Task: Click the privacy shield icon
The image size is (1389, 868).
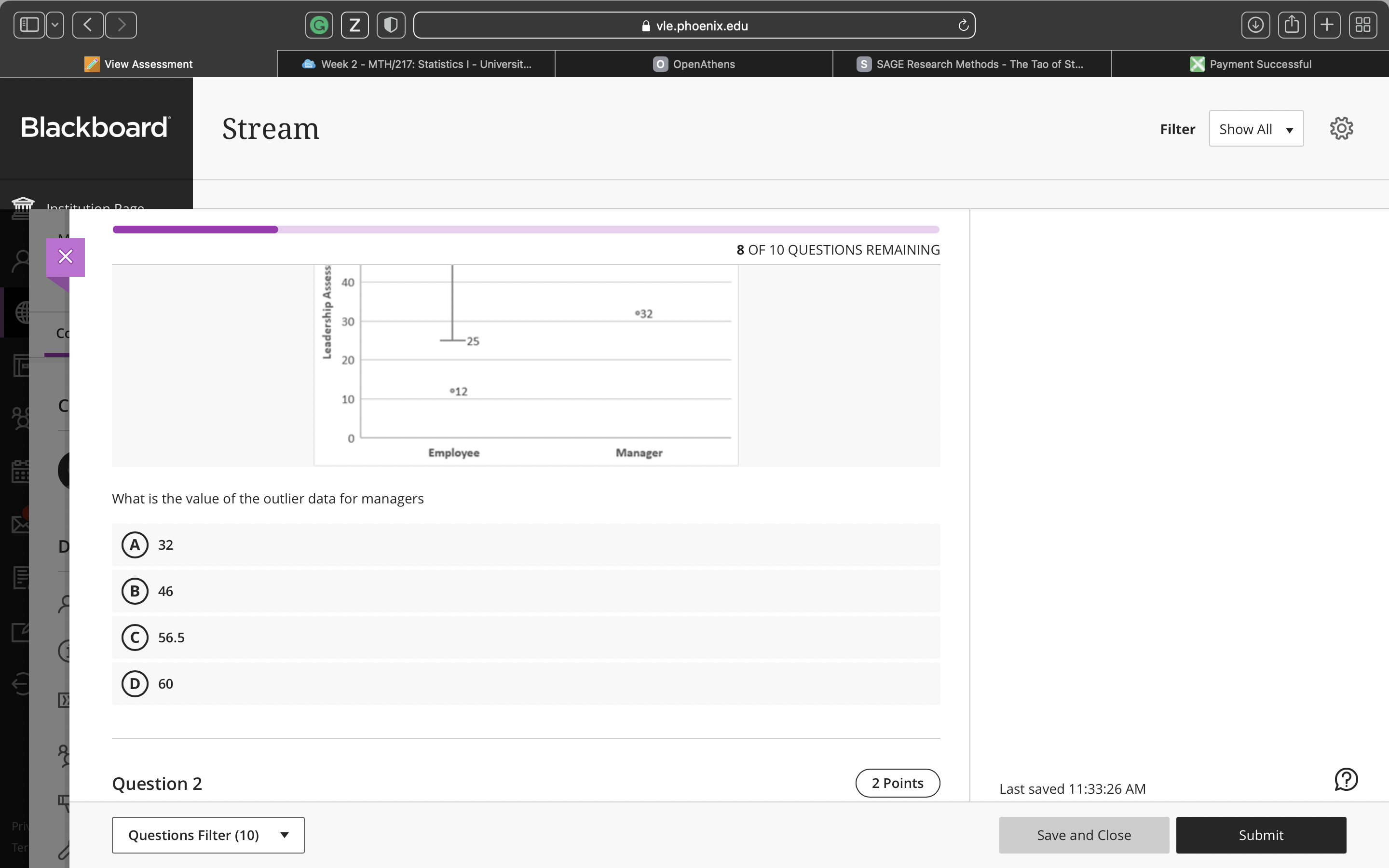Action: tap(391, 25)
